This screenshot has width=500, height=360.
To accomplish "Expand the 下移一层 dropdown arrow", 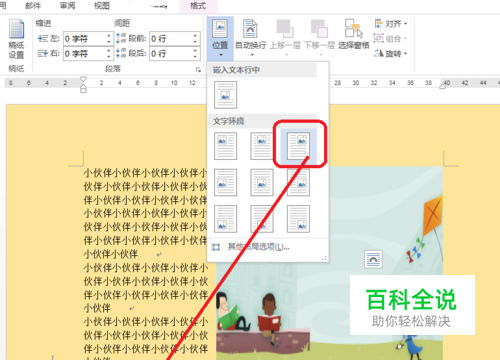I will click(321, 55).
